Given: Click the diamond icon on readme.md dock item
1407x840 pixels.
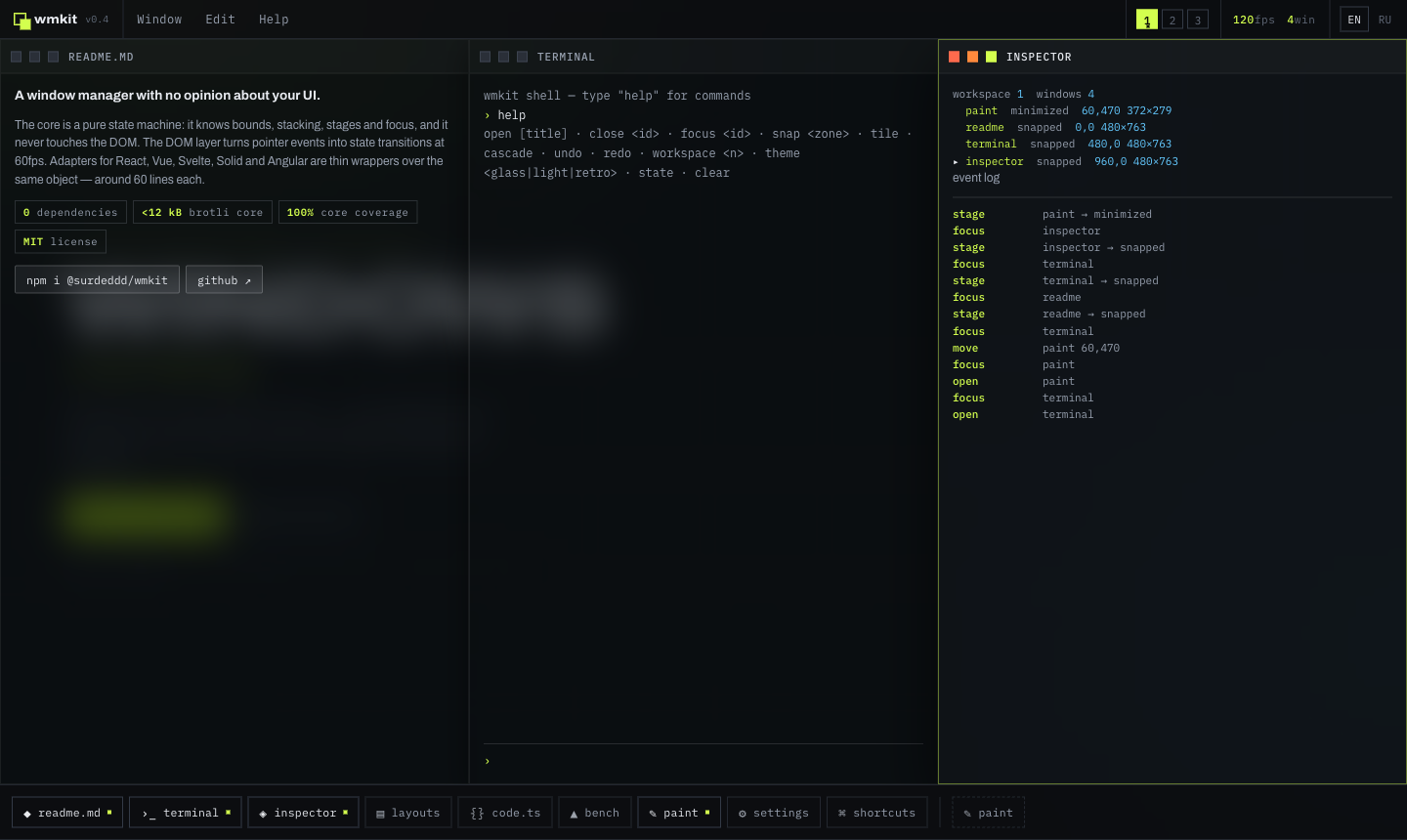Looking at the screenshot, I should tap(27, 814).
